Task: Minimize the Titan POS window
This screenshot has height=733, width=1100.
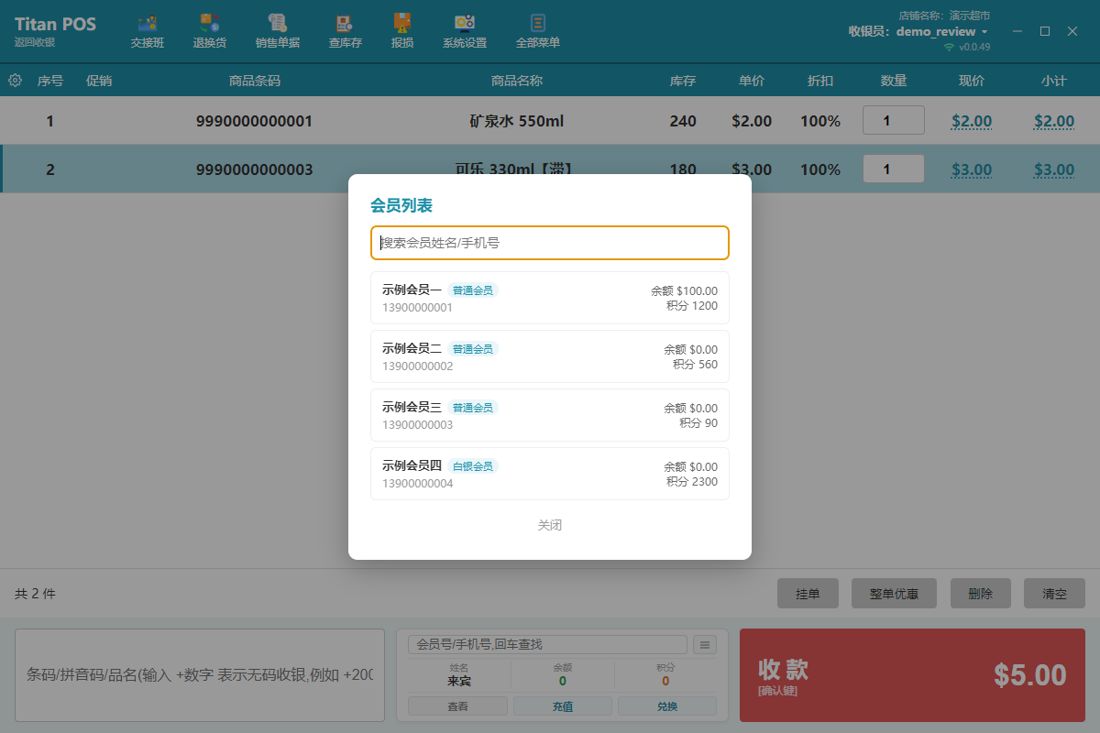Action: [x=1017, y=32]
